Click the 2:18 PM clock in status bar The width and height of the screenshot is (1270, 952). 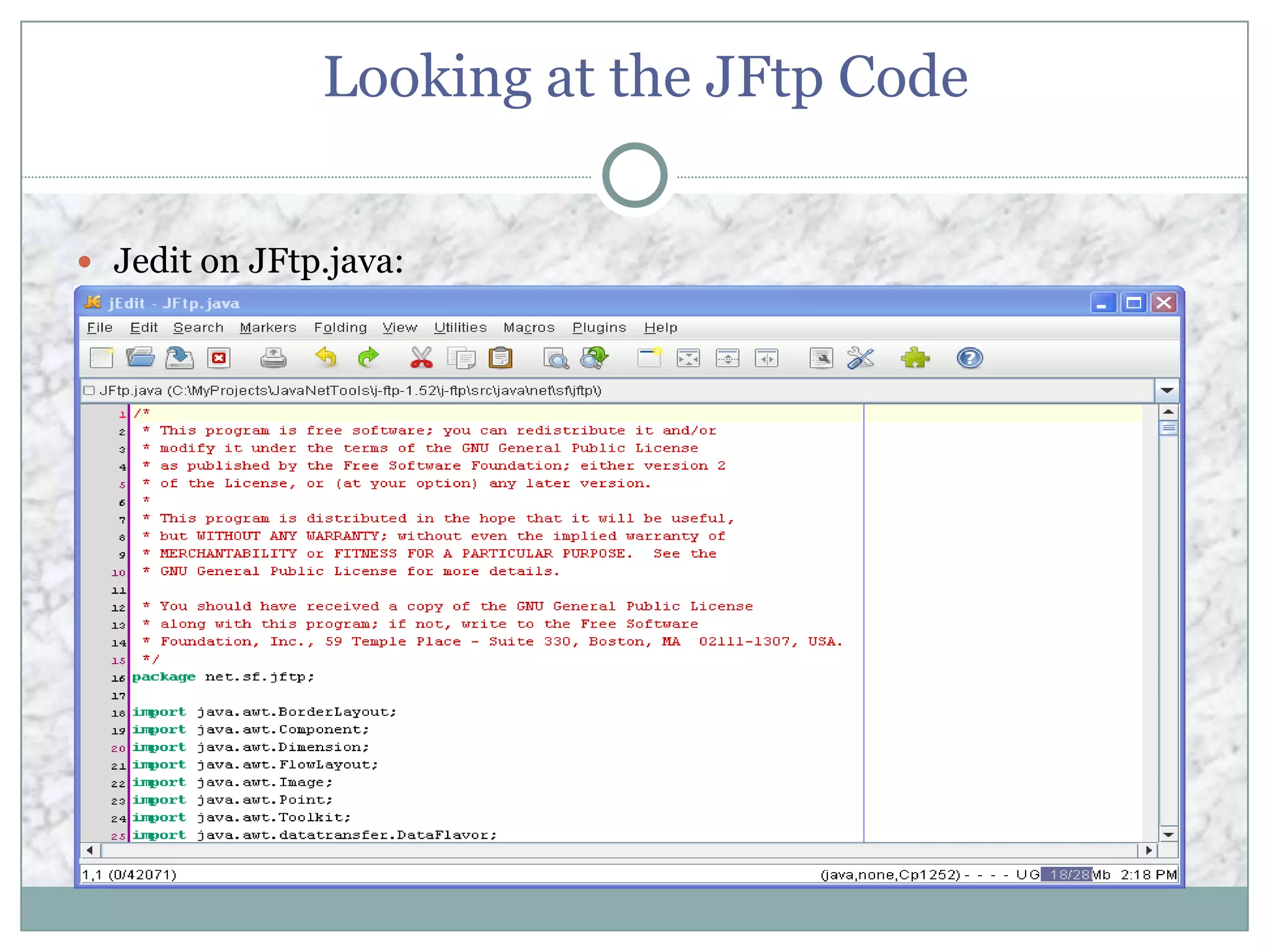pyautogui.click(x=1148, y=875)
